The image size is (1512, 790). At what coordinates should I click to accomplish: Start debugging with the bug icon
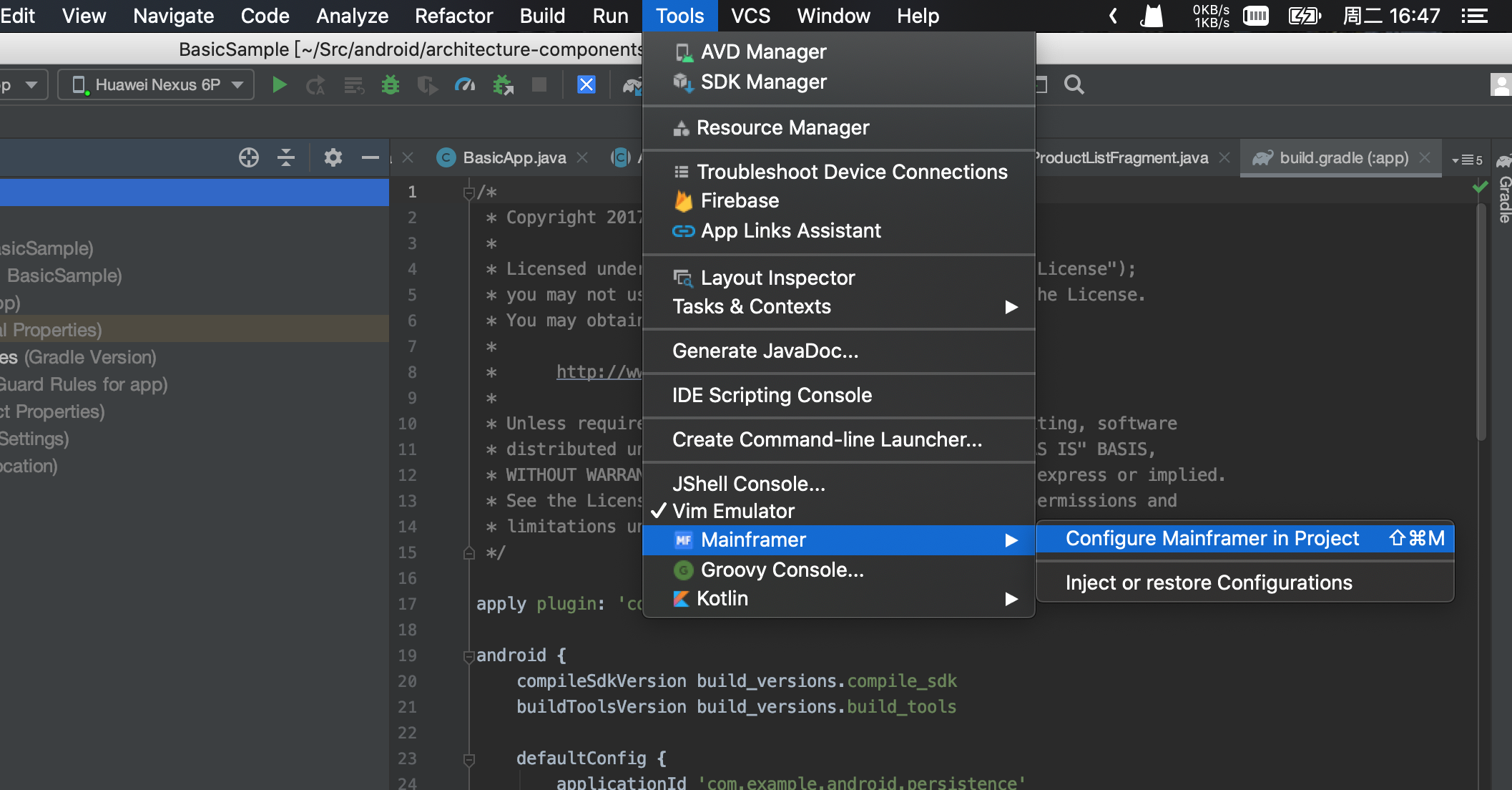coord(391,84)
